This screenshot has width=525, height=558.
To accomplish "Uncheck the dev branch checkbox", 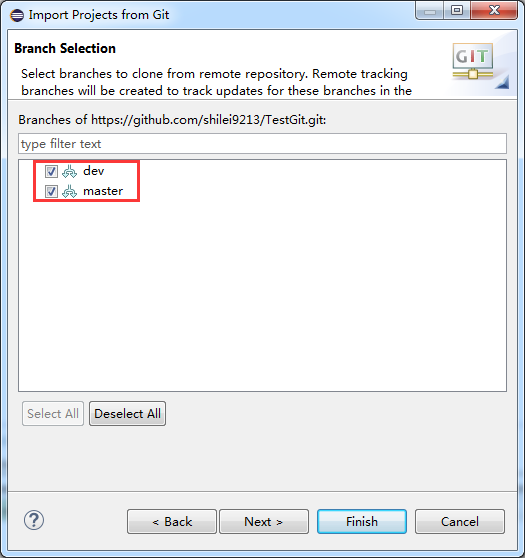I will 51,172.
